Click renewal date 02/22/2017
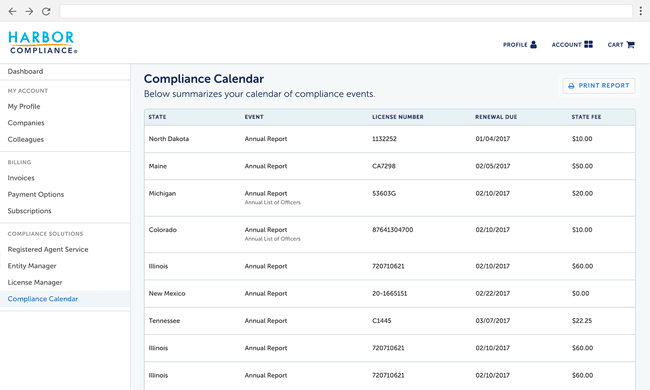The image size is (650, 390). tap(493, 293)
